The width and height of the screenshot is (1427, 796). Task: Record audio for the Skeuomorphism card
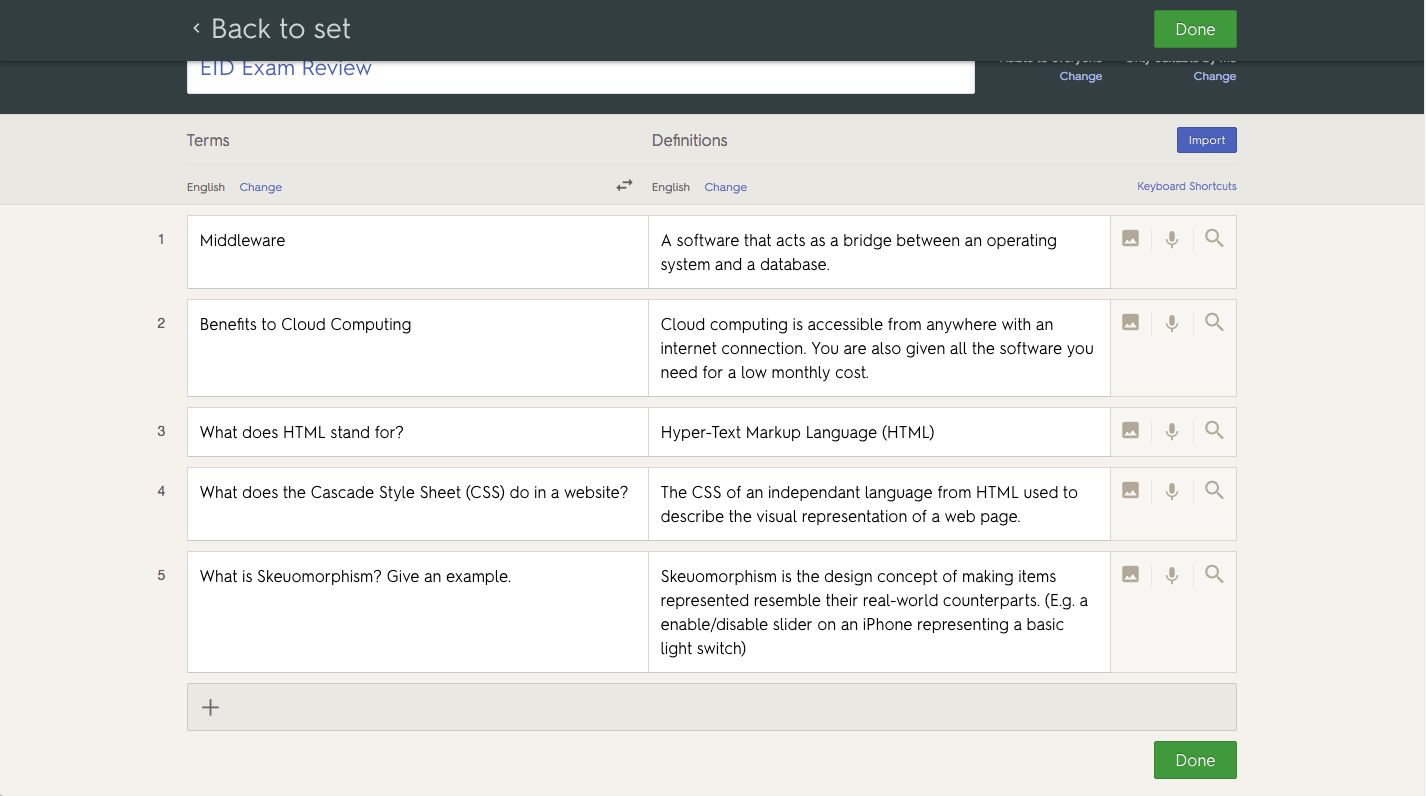click(x=1172, y=575)
